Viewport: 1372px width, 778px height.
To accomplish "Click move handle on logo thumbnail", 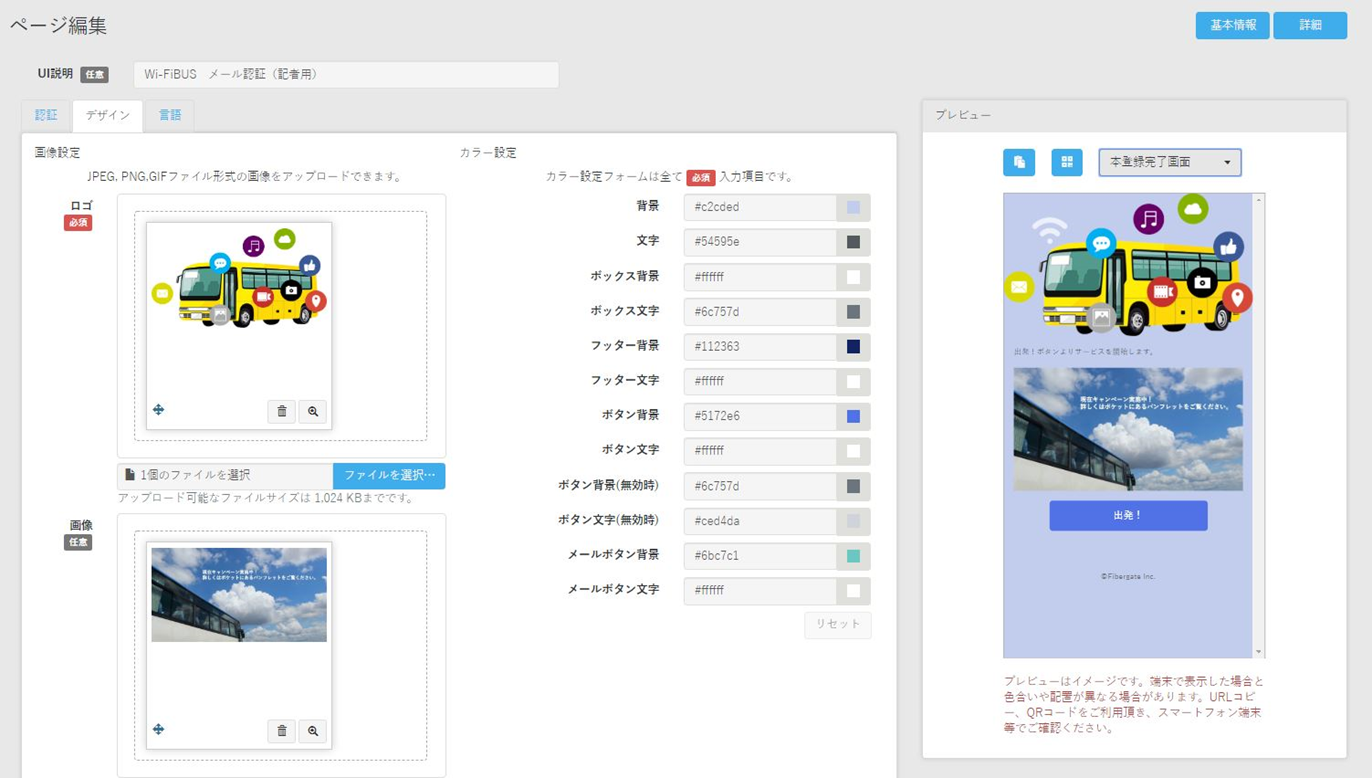I will pos(158,410).
